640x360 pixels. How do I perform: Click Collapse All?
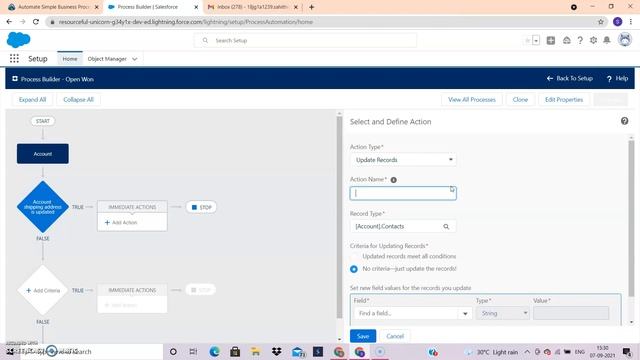pos(78,100)
